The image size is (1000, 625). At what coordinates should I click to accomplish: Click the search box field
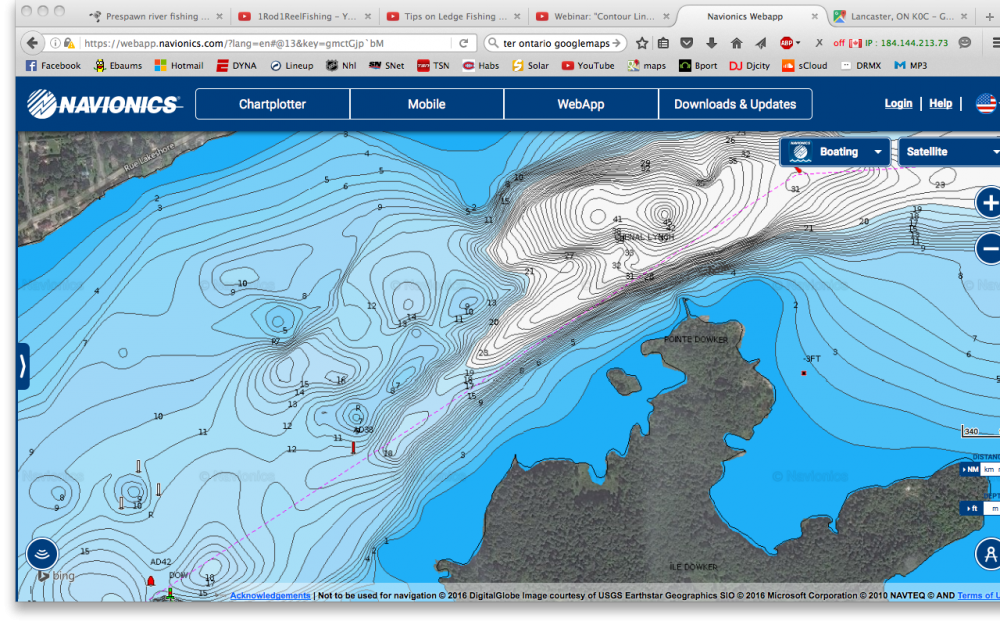tap(555, 43)
